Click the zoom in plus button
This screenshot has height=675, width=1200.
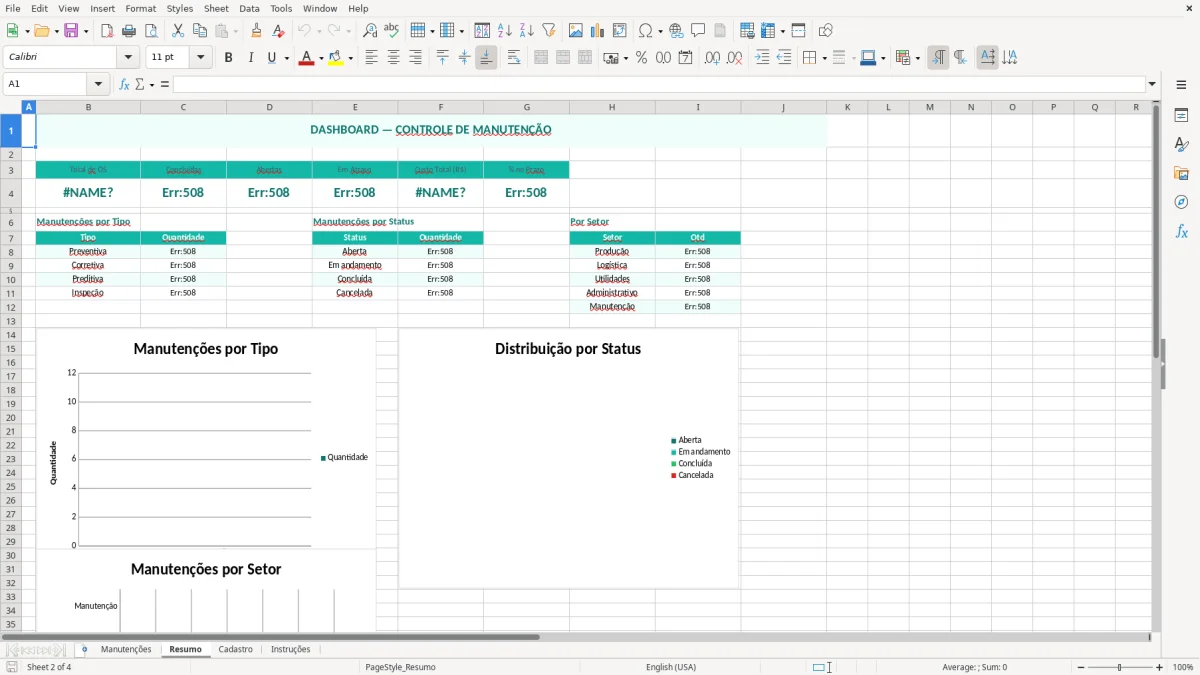(x=1160, y=667)
